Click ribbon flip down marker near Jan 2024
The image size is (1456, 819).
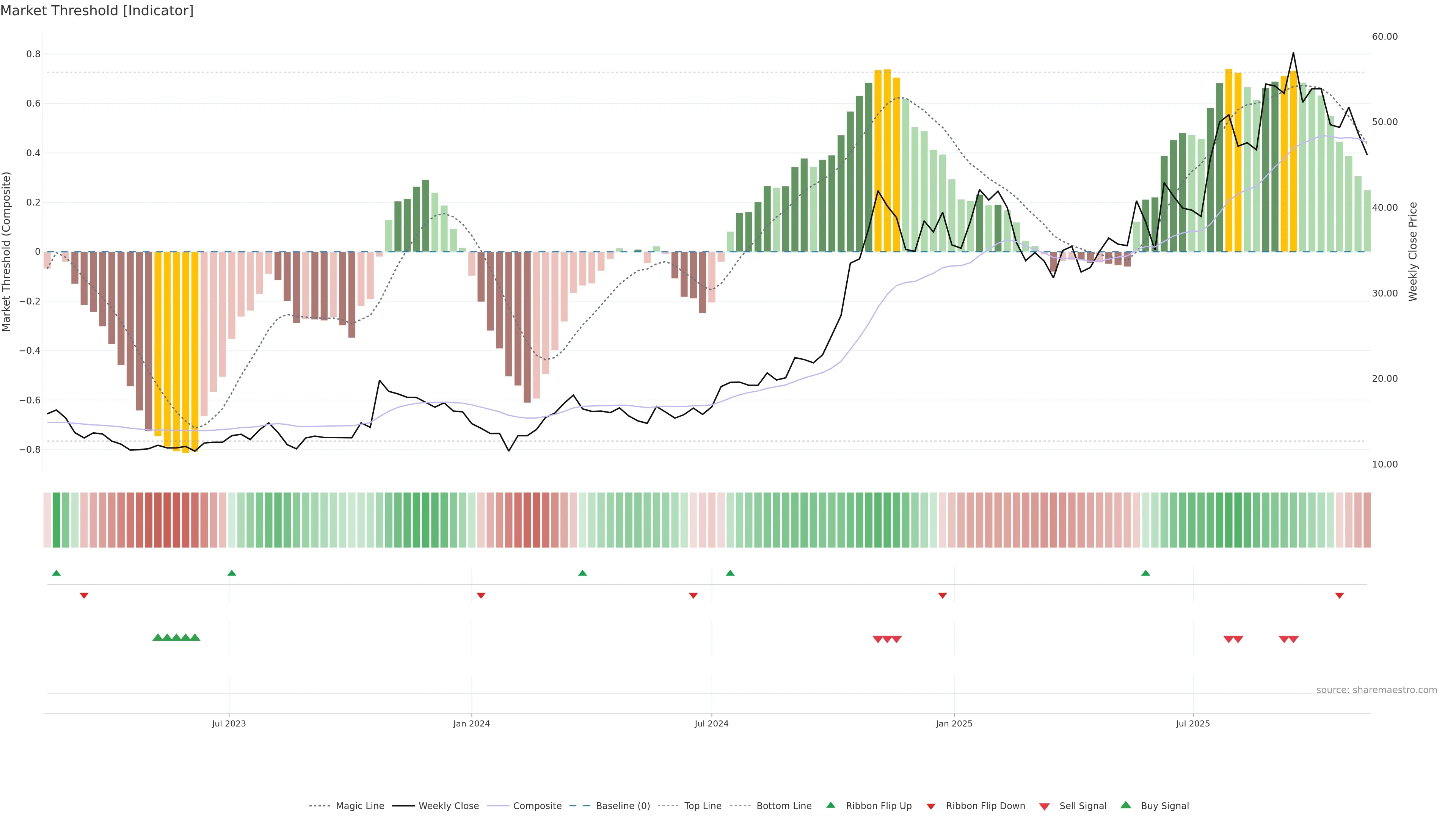click(481, 595)
